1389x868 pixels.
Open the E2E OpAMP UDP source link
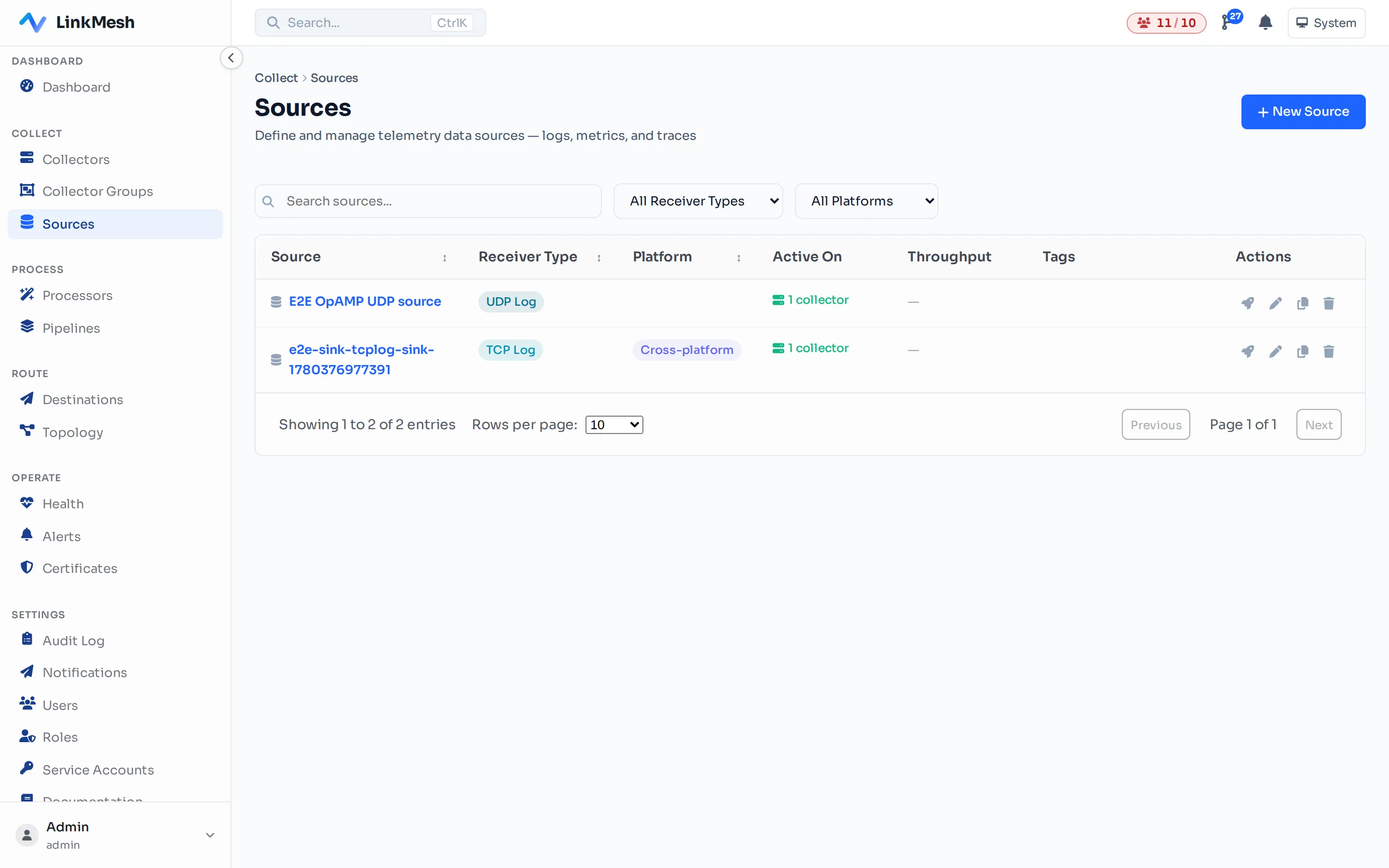pos(365,301)
